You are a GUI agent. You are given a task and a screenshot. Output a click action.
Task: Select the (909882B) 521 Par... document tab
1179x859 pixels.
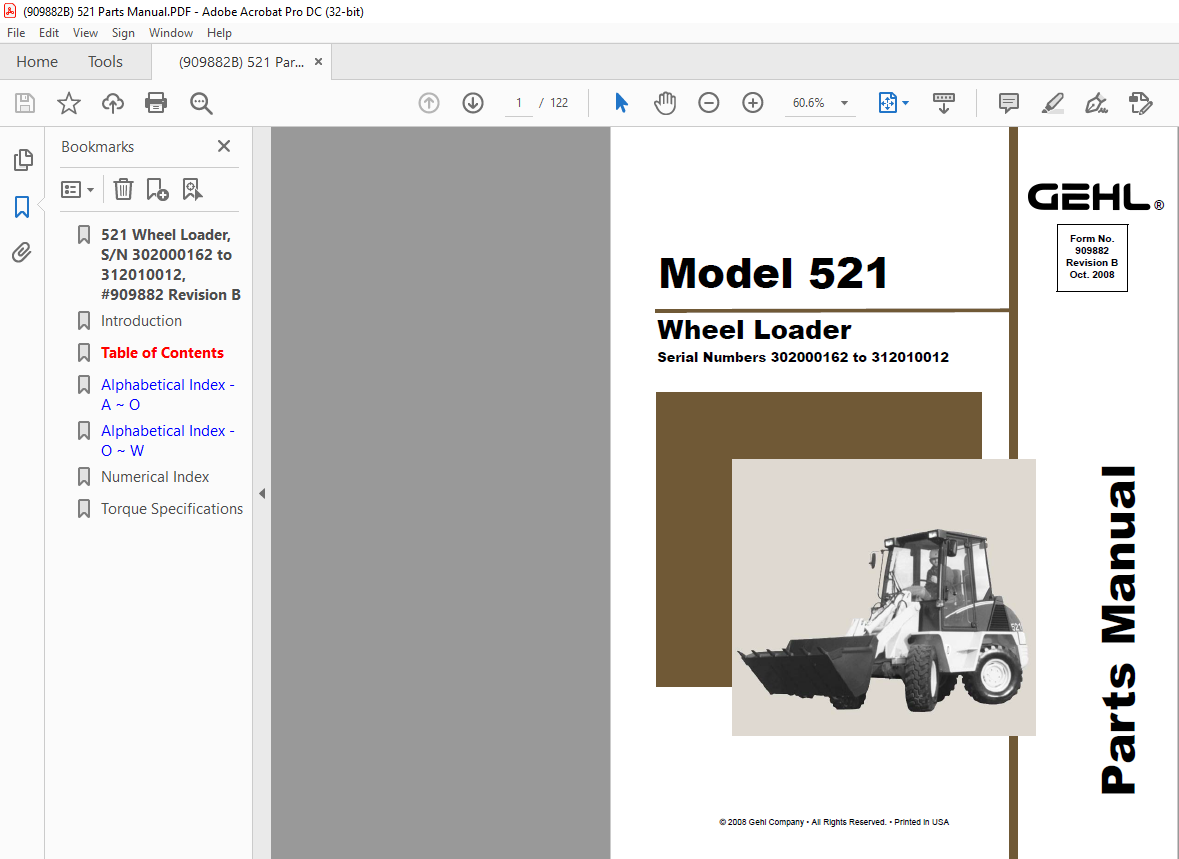[241, 62]
